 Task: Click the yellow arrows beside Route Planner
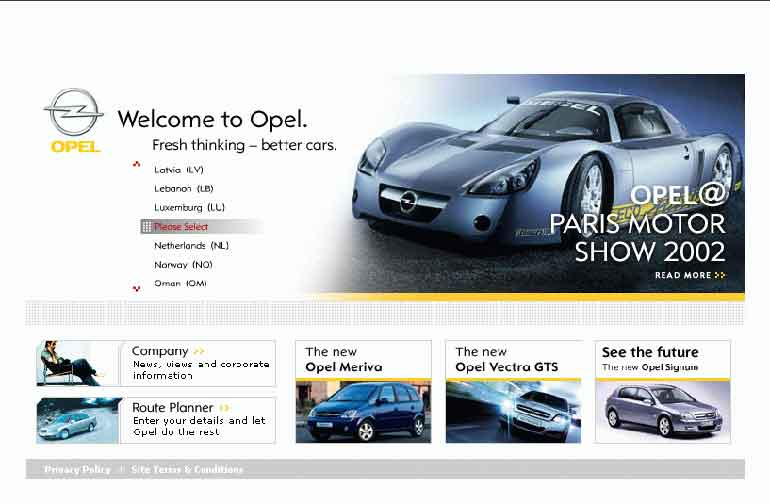pyautogui.click(x=224, y=408)
